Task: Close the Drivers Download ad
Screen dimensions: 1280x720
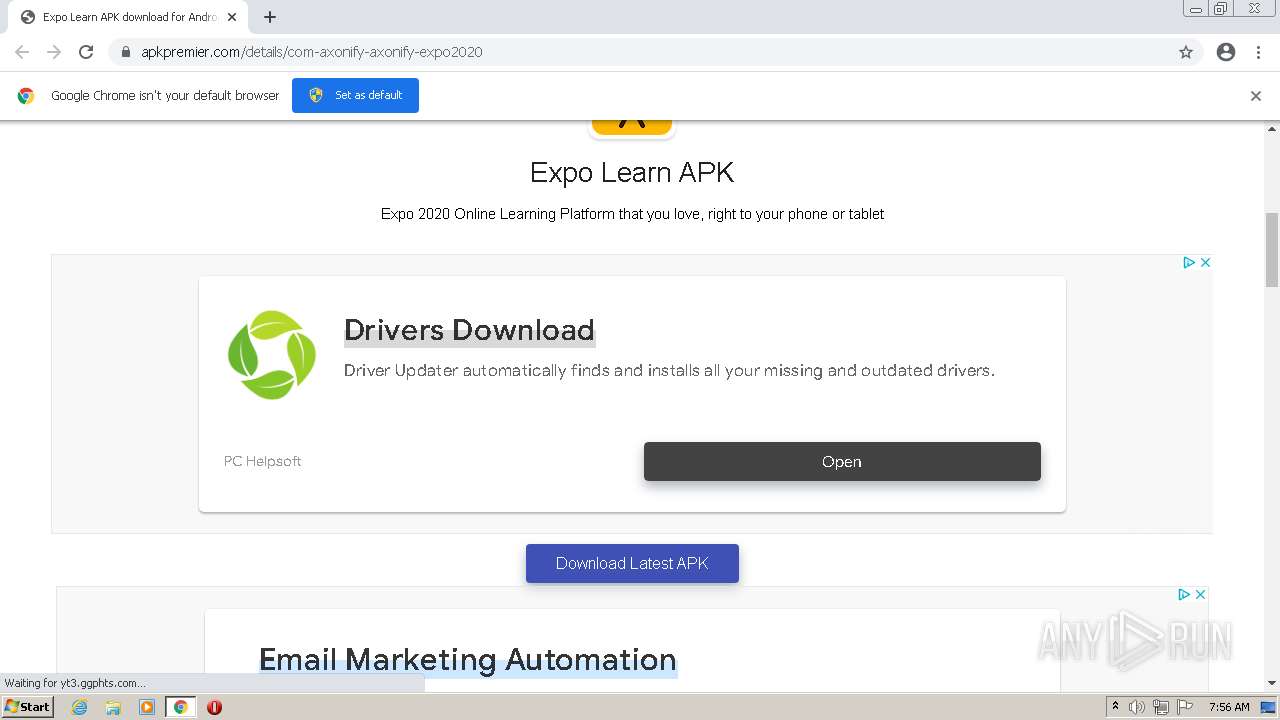Action: (1205, 262)
